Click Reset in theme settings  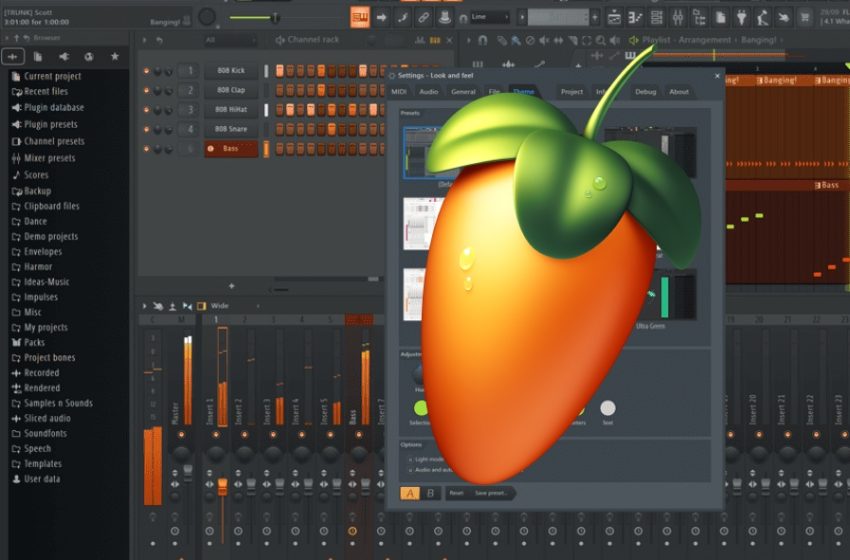click(456, 493)
